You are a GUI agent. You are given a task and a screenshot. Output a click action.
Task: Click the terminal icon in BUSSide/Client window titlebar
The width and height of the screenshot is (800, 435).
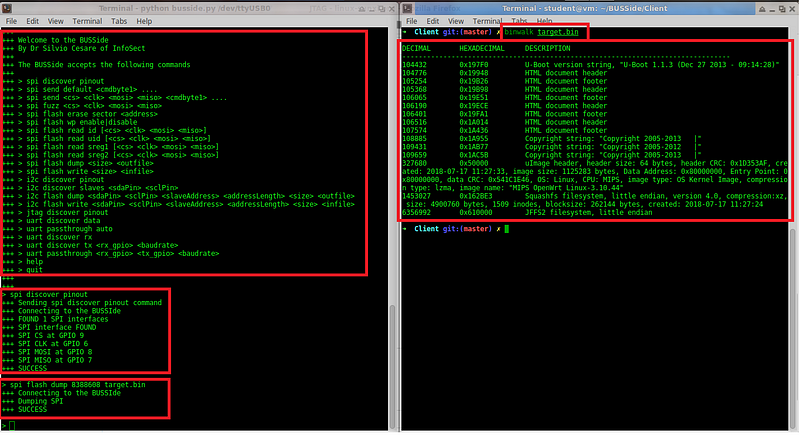click(407, 9)
